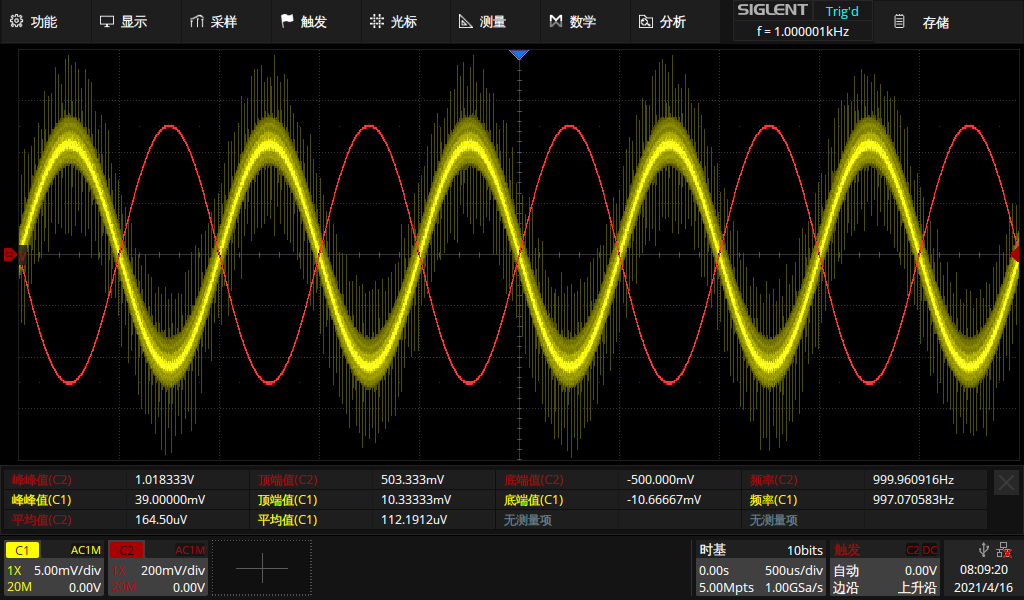Click the 10.33333mV top value
The height and width of the screenshot is (600, 1024).
pos(415,500)
